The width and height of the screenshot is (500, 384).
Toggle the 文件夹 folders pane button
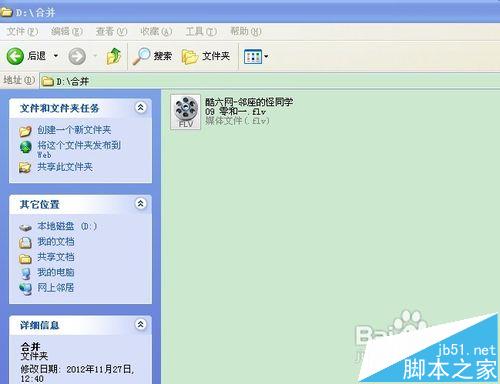[x=206, y=56]
